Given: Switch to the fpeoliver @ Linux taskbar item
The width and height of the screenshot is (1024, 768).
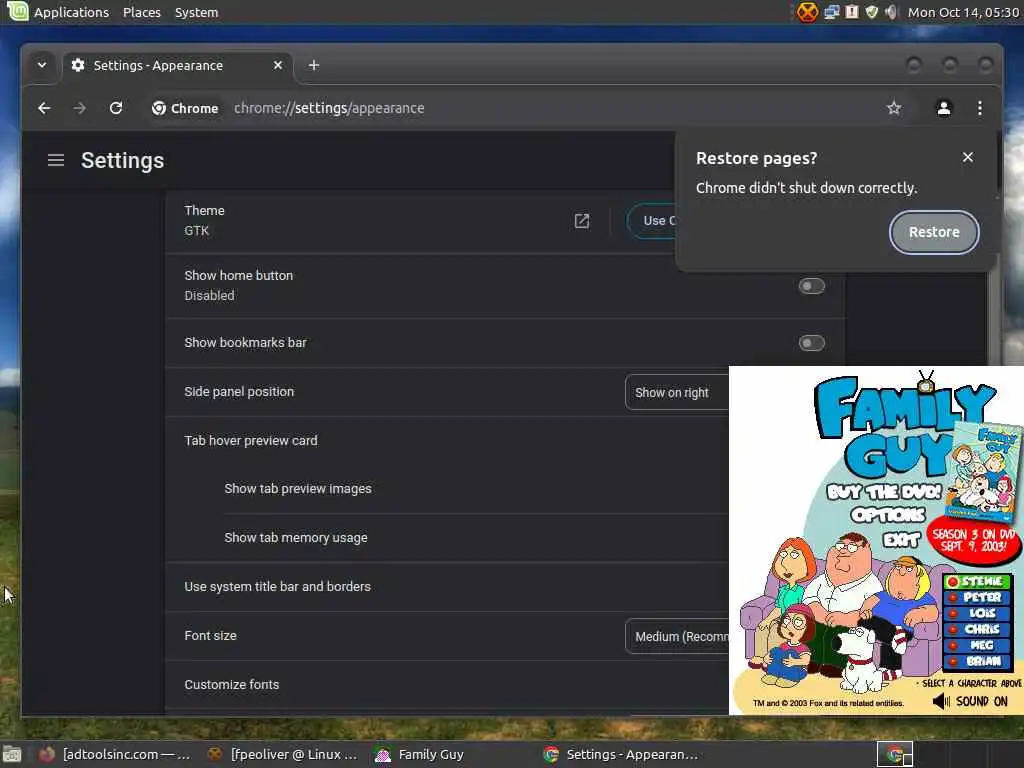Looking at the screenshot, I should pyautogui.click(x=282, y=755).
